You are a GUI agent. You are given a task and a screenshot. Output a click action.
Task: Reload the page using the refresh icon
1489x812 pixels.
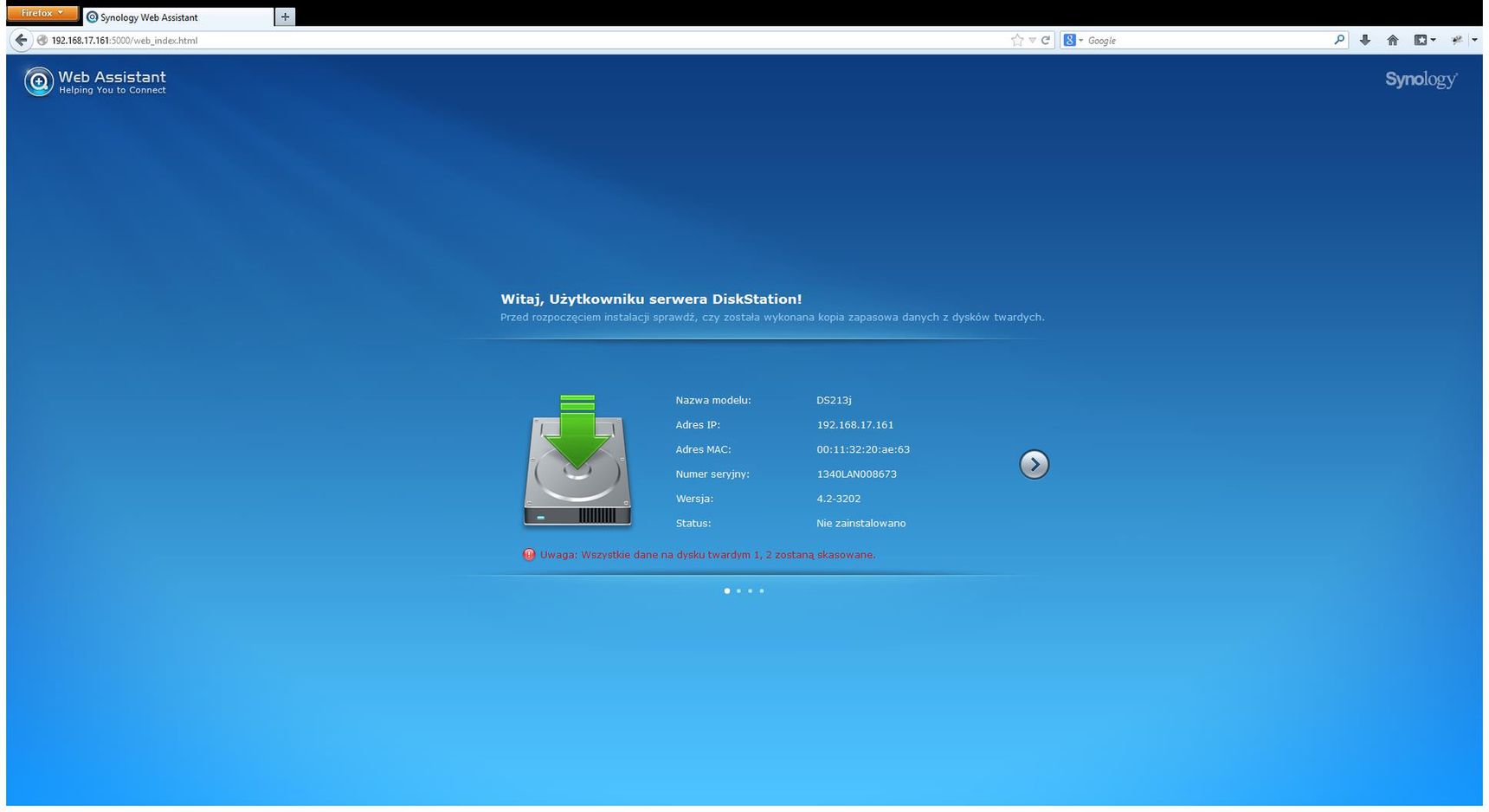pos(1046,40)
